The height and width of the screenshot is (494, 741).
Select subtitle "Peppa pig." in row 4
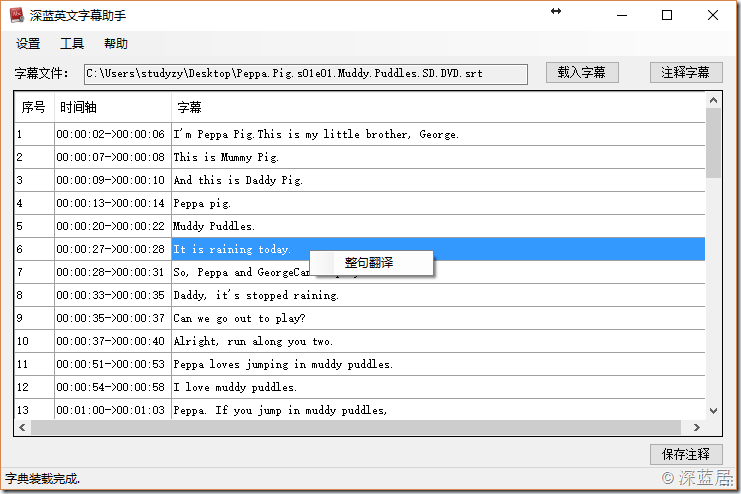[x=438, y=203]
